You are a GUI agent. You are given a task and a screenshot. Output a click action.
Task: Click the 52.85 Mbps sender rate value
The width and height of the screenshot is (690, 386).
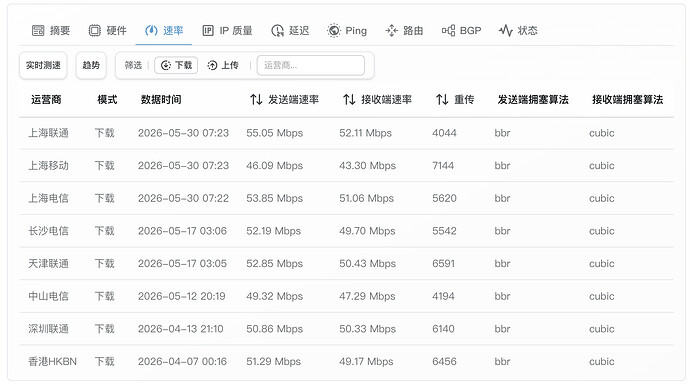click(275, 263)
